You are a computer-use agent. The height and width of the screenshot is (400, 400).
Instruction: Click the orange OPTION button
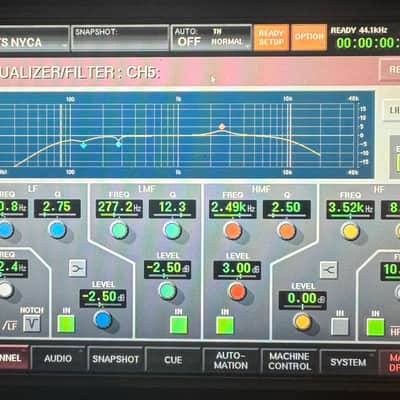pyautogui.click(x=309, y=37)
